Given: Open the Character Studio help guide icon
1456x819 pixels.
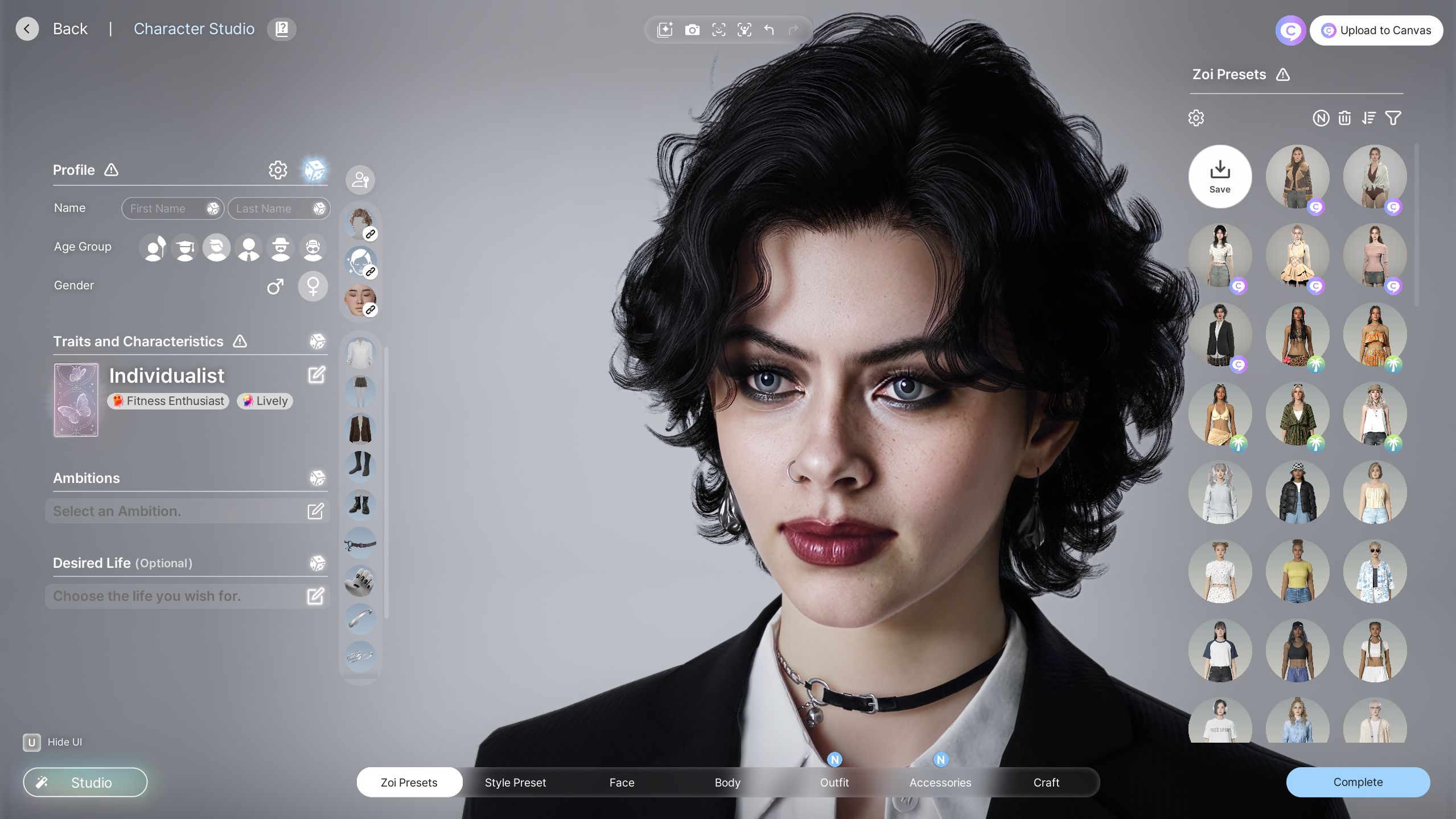Looking at the screenshot, I should click(x=282, y=29).
